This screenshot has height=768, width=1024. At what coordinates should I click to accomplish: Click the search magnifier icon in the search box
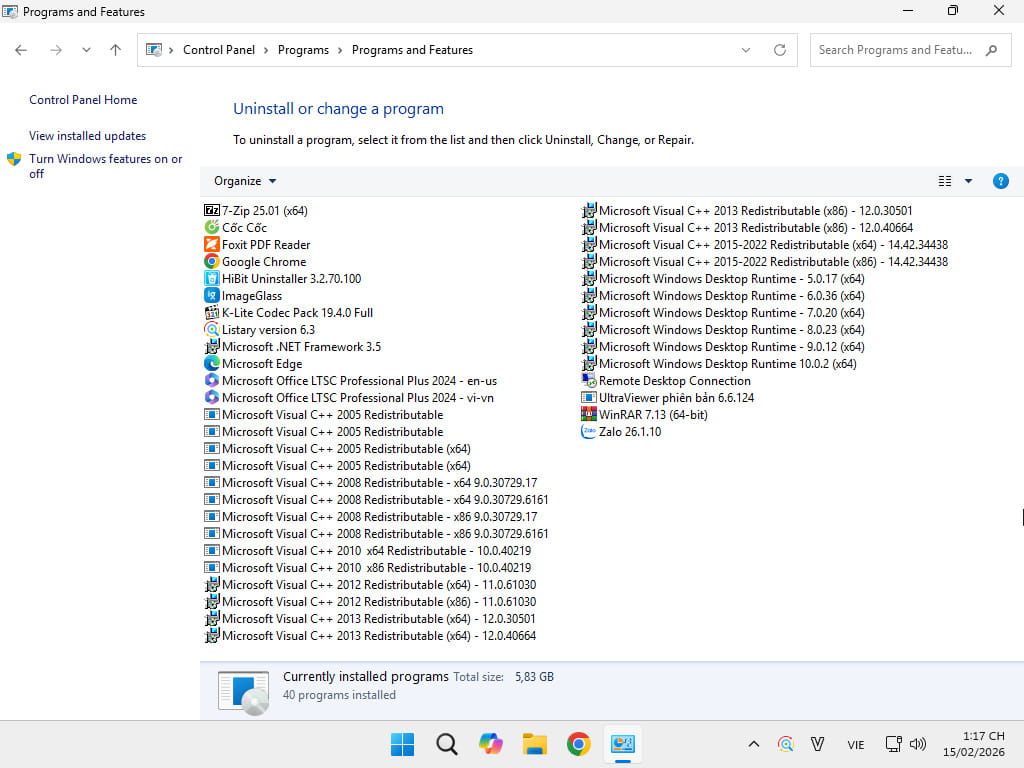click(991, 50)
